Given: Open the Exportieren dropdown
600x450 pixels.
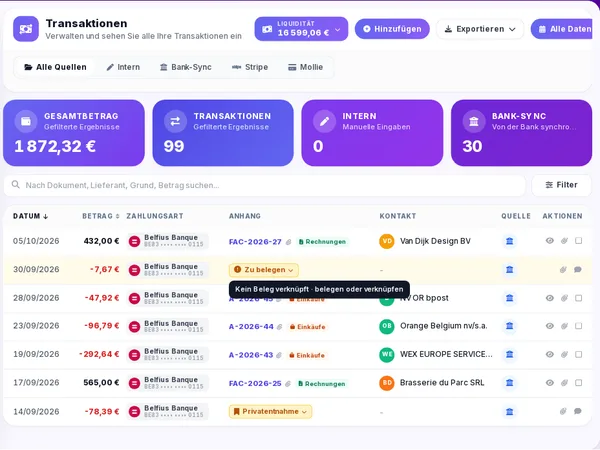Looking at the screenshot, I should 480,29.
